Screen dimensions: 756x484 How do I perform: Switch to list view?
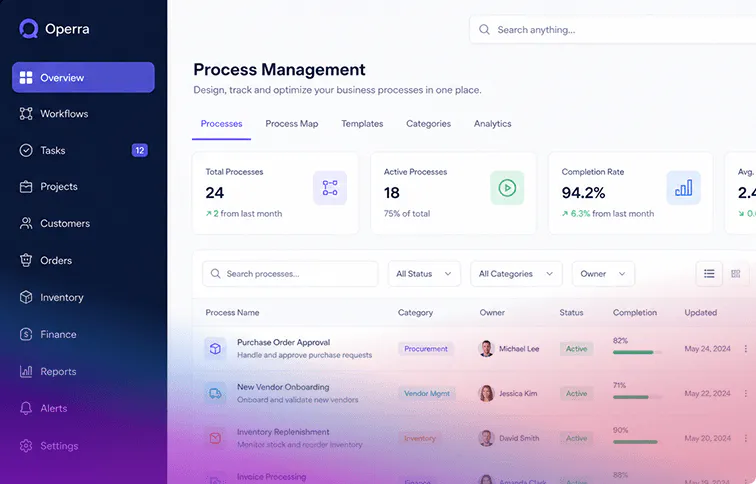709,274
